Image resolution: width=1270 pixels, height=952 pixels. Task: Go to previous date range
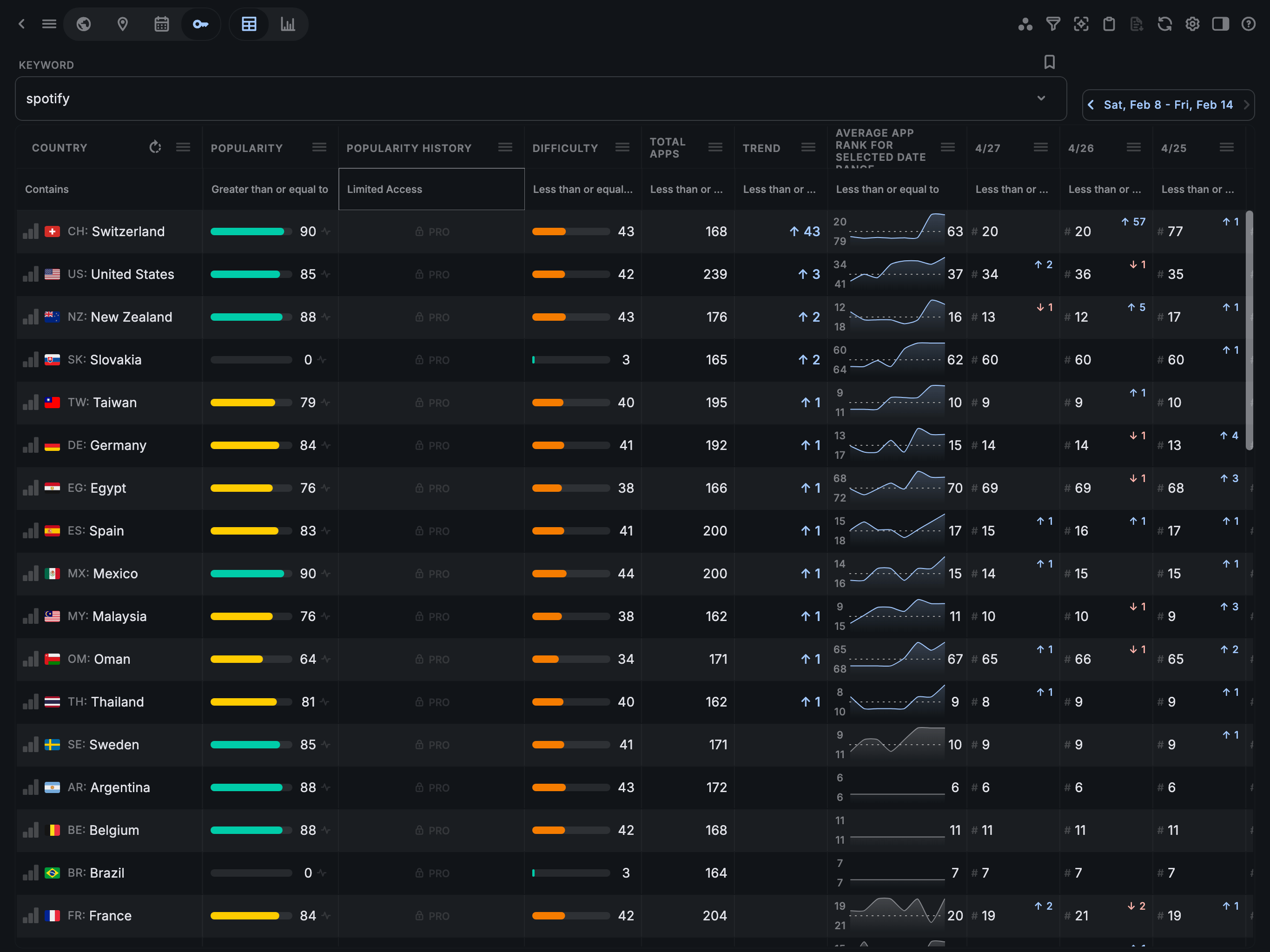[x=1091, y=105]
